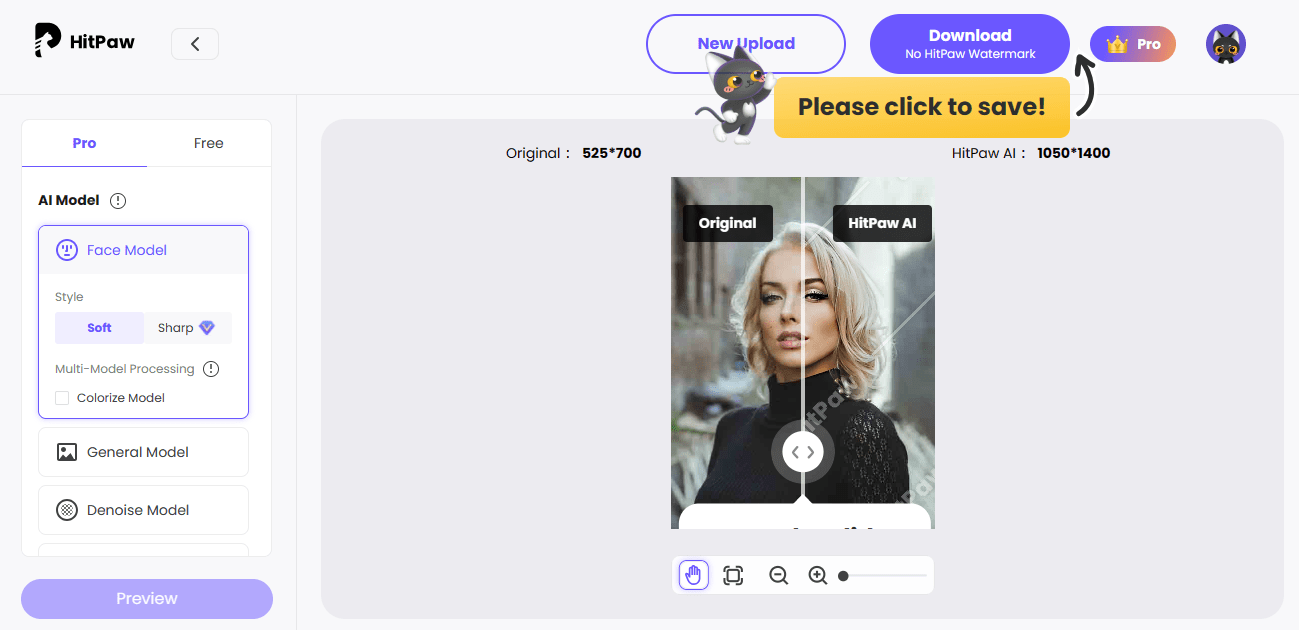Image resolution: width=1299 pixels, height=630 pixels.
Task: Open the AI Model info tooltip icon
Action: [118, 200]
